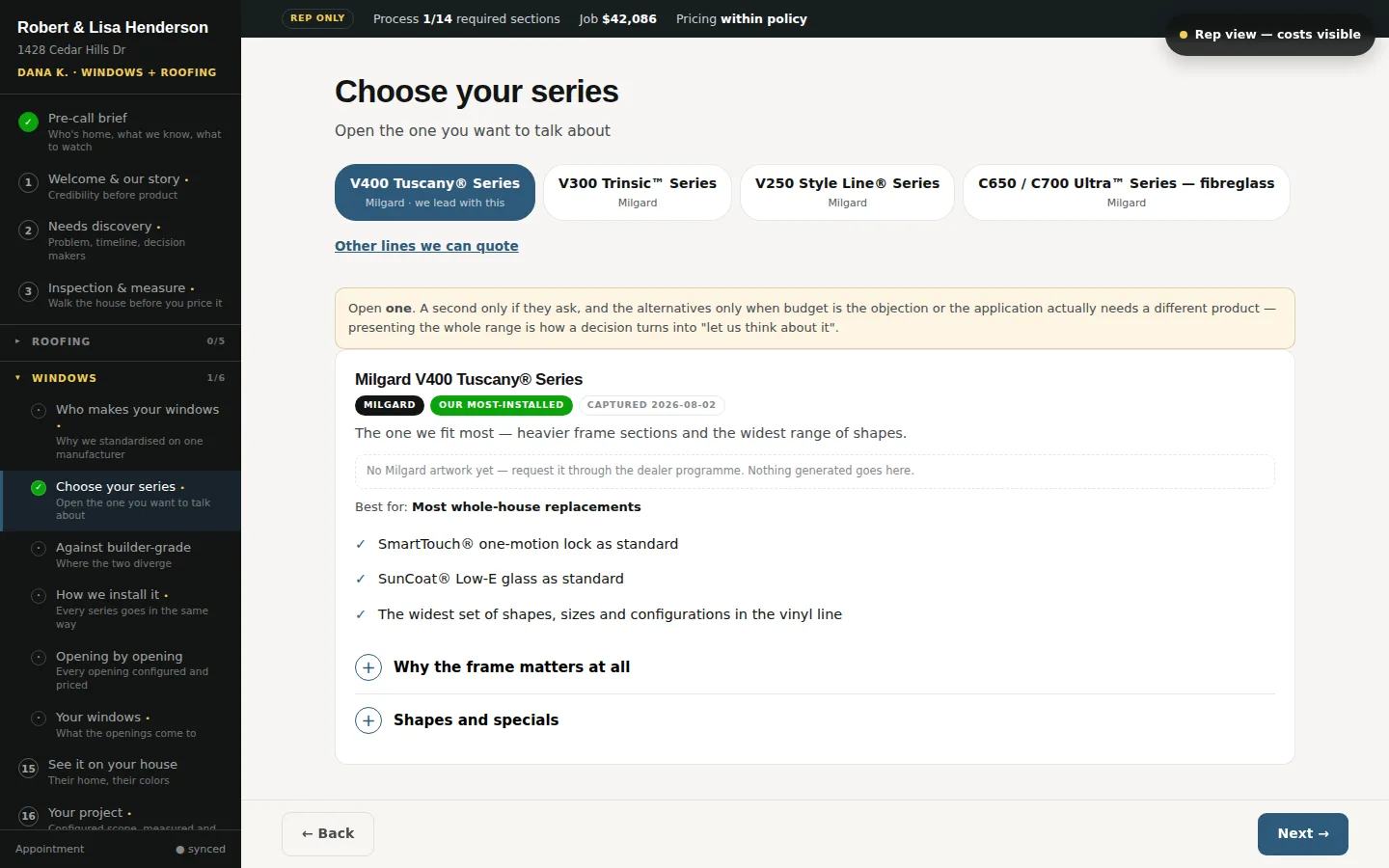The width and height of the screenshot is (1389, 868).
Task: Select the V400 Tuscany Series tab
Action: (435, 192)
